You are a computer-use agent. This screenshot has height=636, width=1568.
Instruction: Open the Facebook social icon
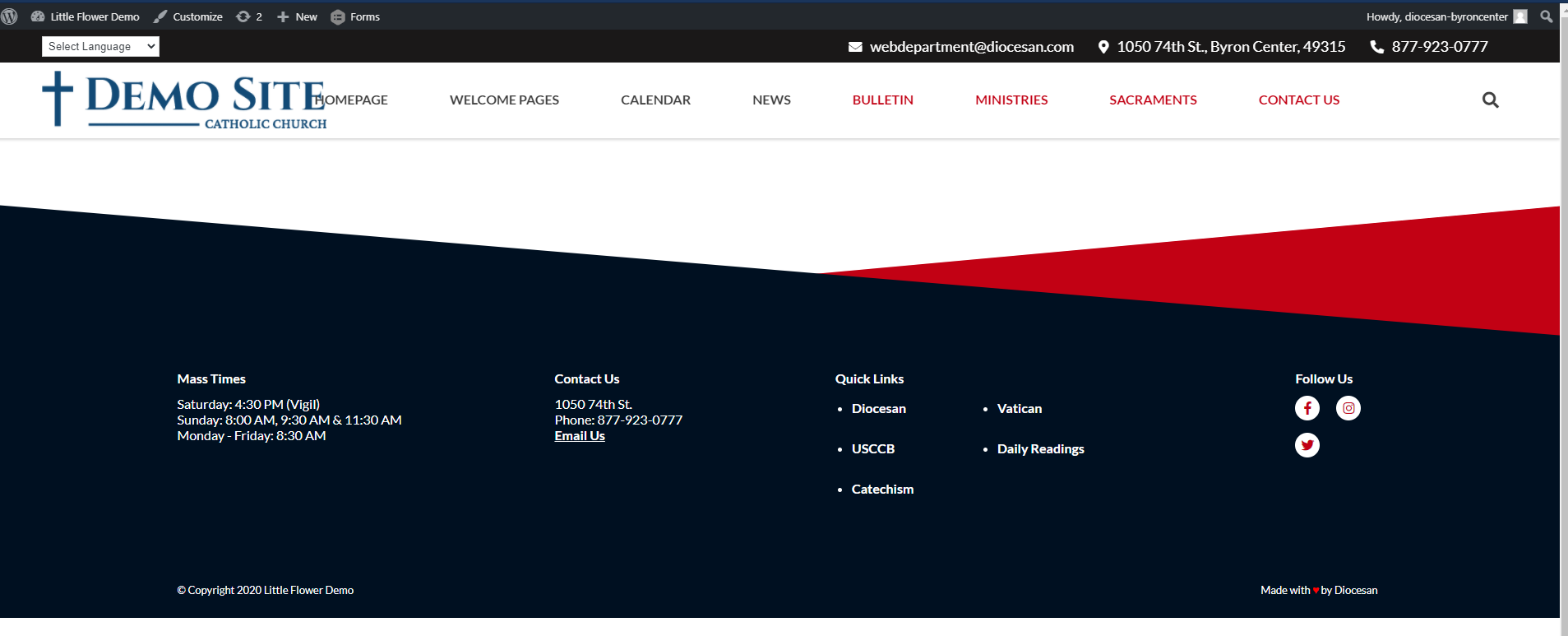[1307, 408]
